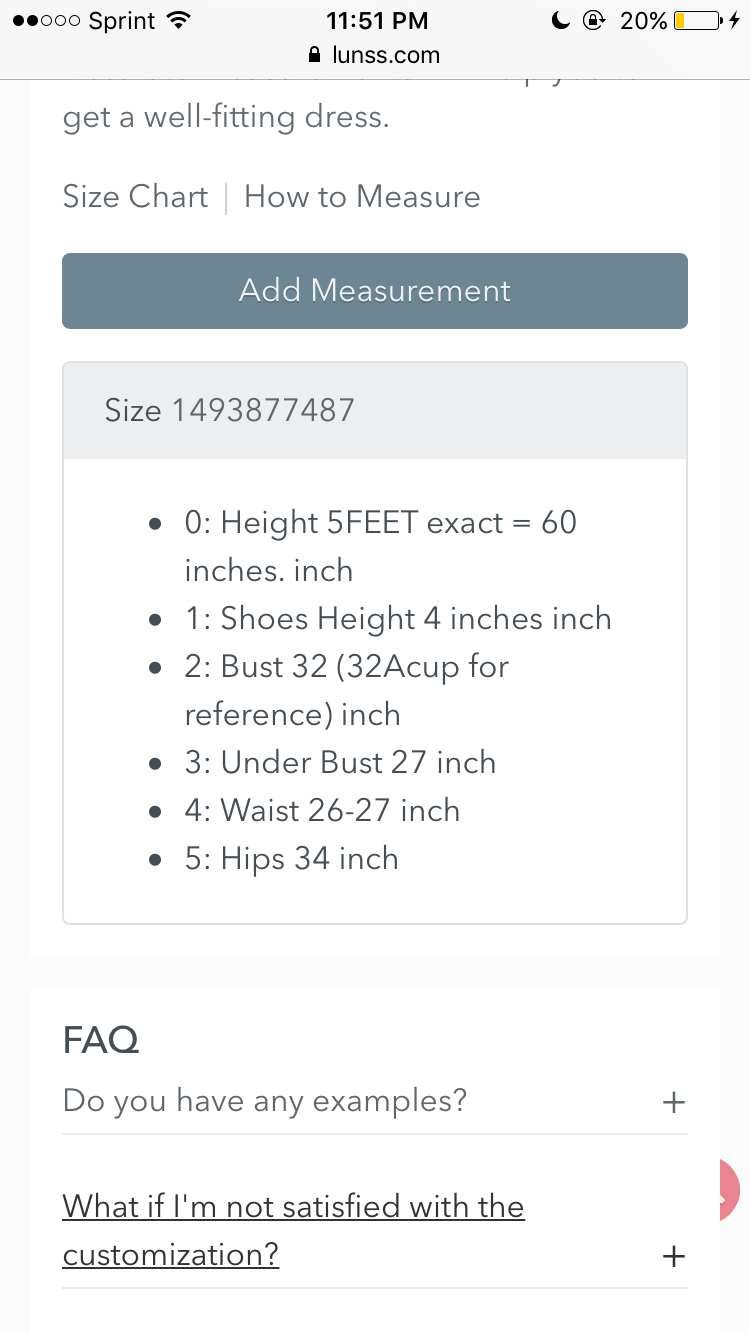Select the Waist 26-27 inch entry
Viewport: 750px width, 1334px height.
[322, 810]
